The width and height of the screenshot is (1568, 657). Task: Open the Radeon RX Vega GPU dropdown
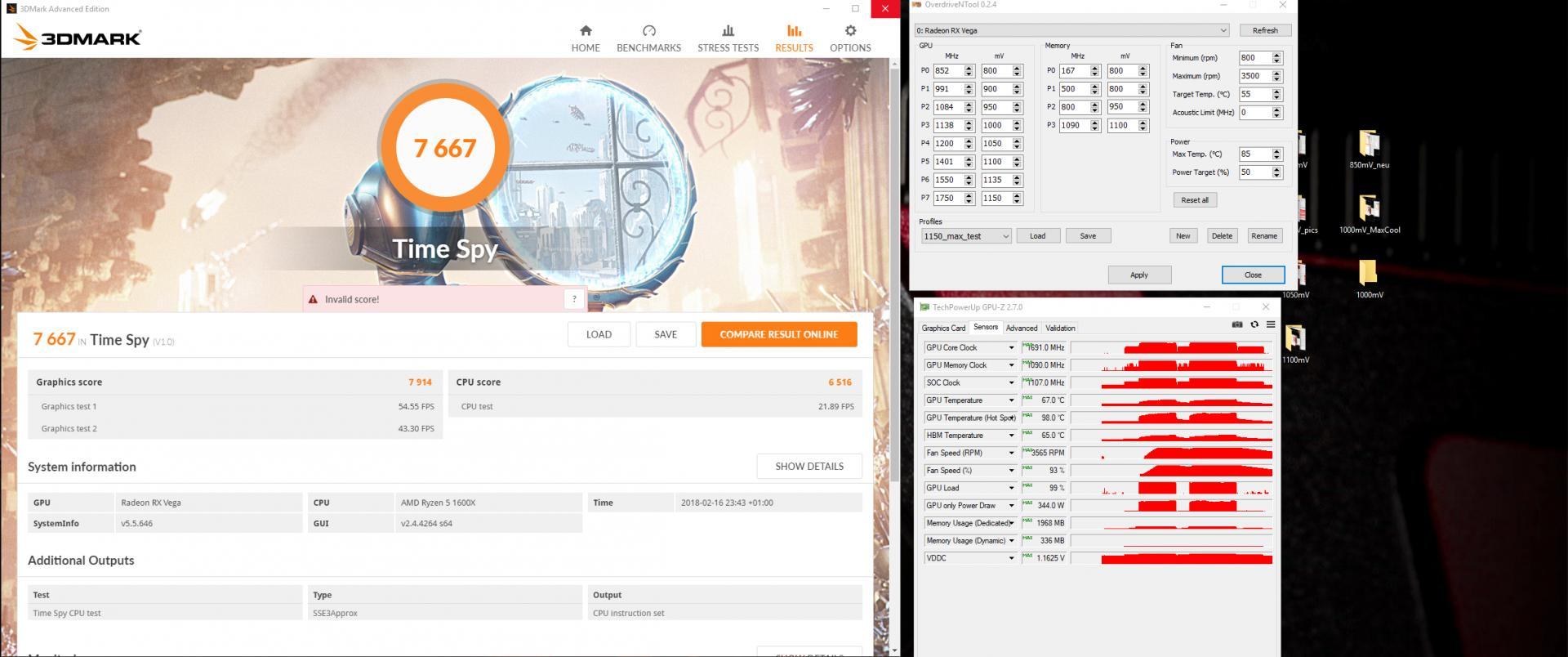1071,30
